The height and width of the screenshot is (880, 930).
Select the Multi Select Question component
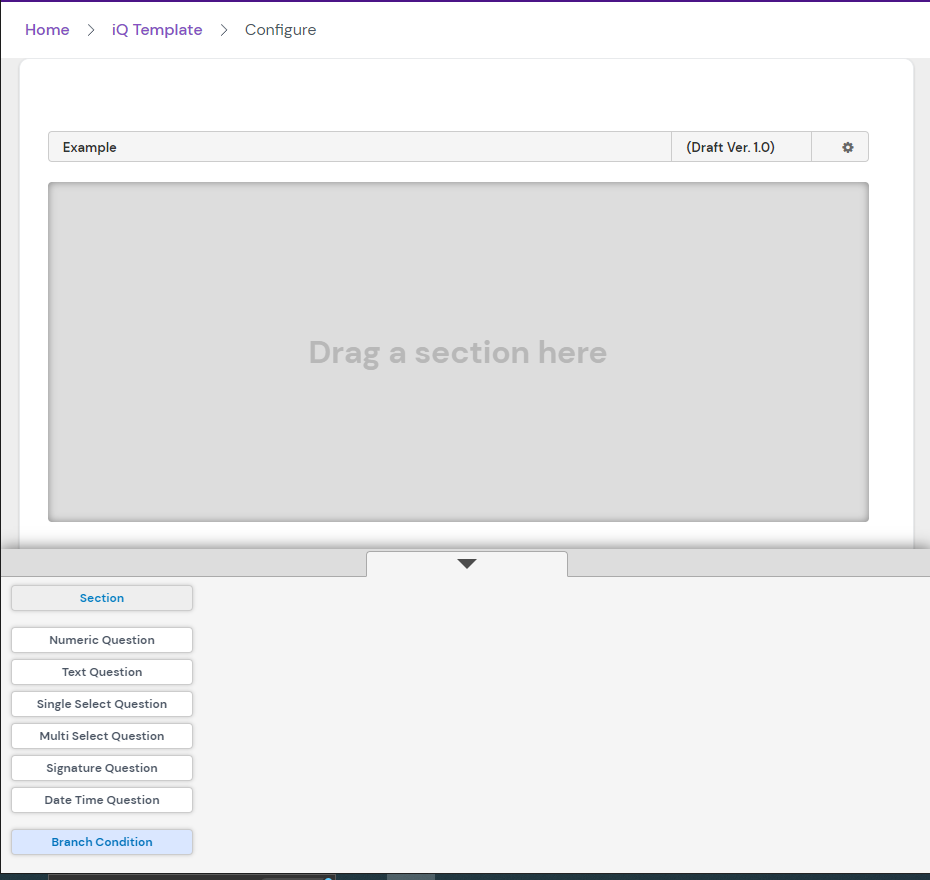[101, 735]
